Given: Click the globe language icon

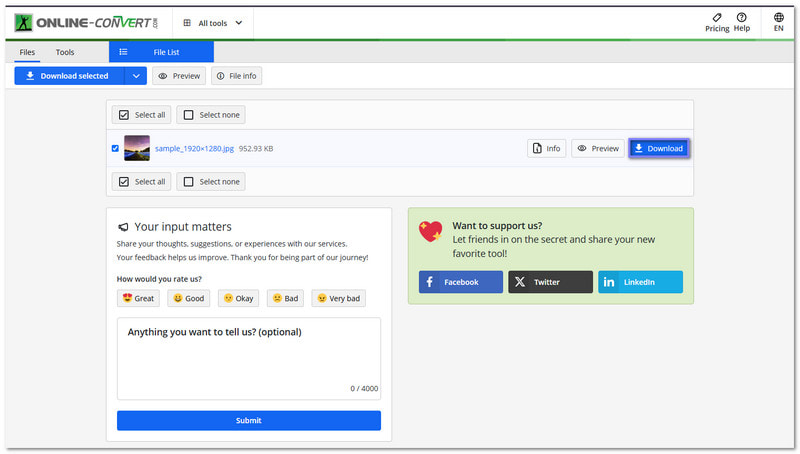Looking at the screenshot, I should click(x=779, y=18).
